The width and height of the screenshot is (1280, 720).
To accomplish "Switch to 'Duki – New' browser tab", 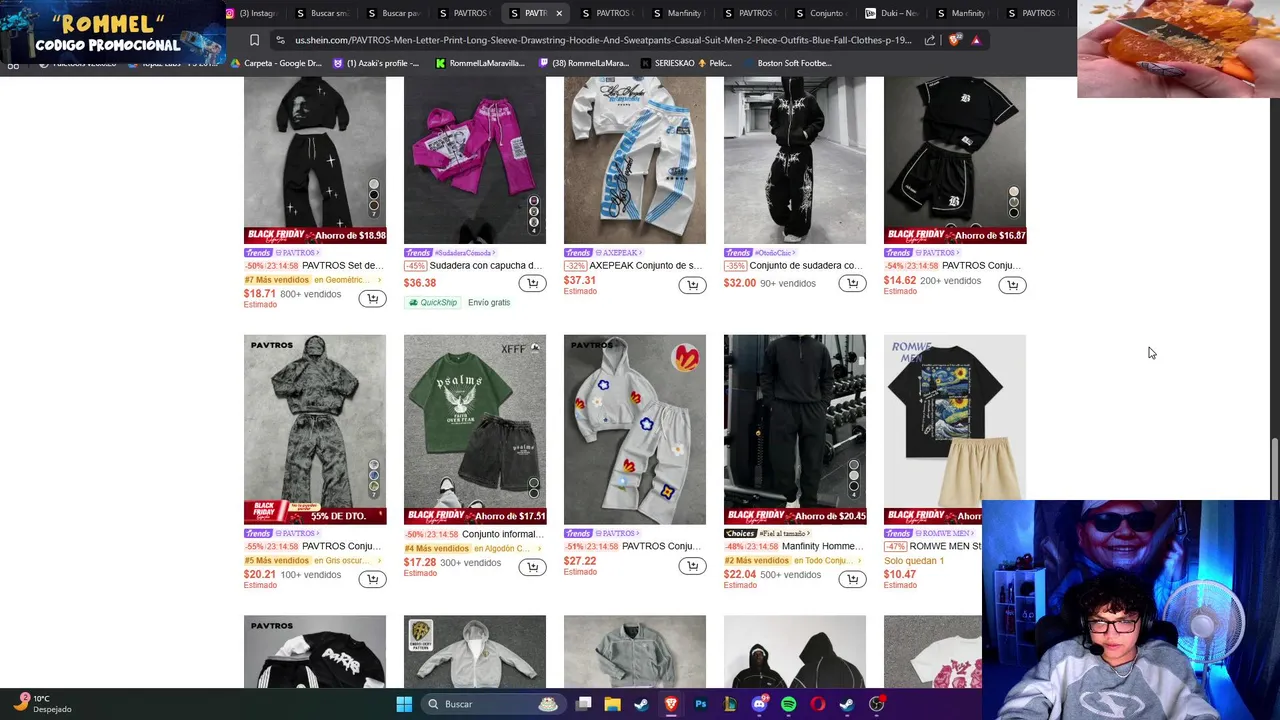I will (893, 13).
